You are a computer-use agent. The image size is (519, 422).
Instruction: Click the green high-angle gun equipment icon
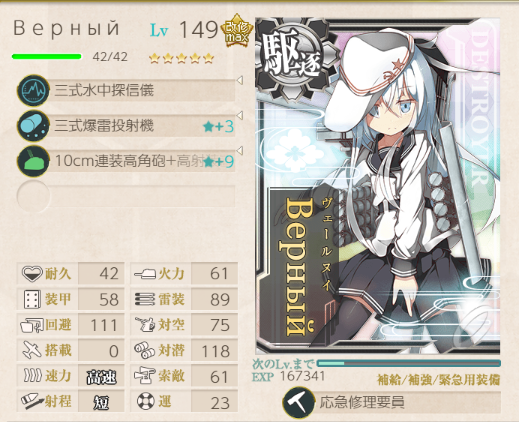pos(33,161)
